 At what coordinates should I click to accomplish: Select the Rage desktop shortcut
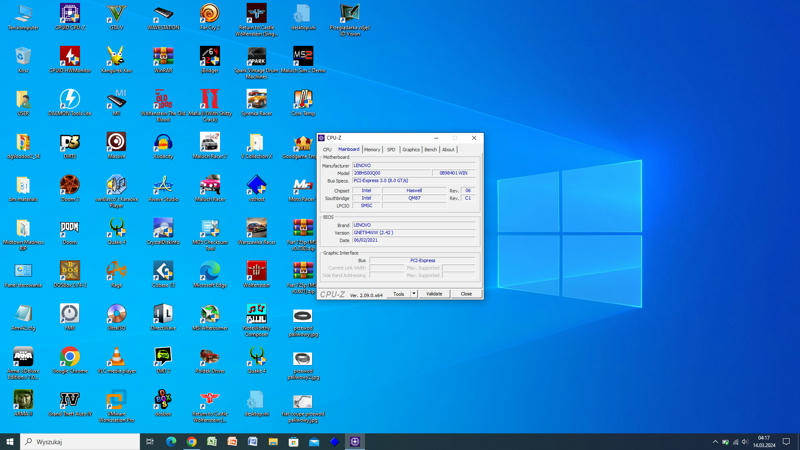[x=116, y=274]
